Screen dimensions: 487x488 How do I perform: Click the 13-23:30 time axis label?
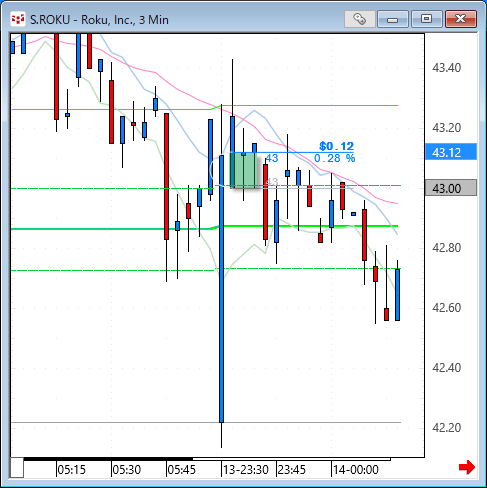point(246,470)
